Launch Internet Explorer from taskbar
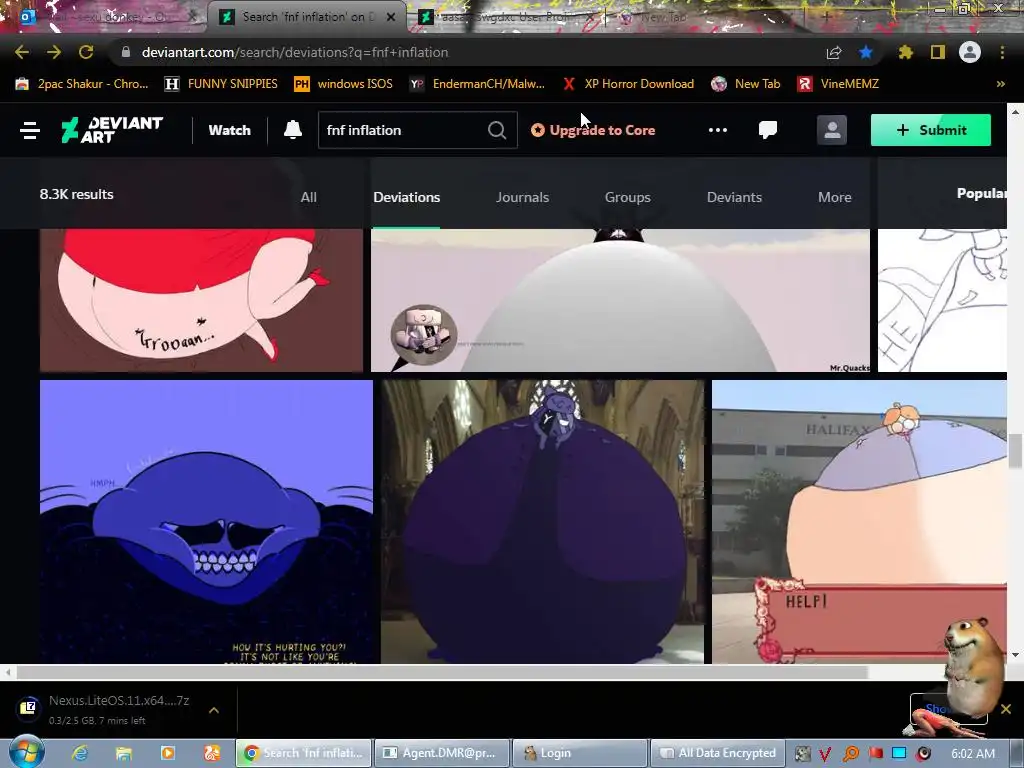 click(x=80, y=753)
